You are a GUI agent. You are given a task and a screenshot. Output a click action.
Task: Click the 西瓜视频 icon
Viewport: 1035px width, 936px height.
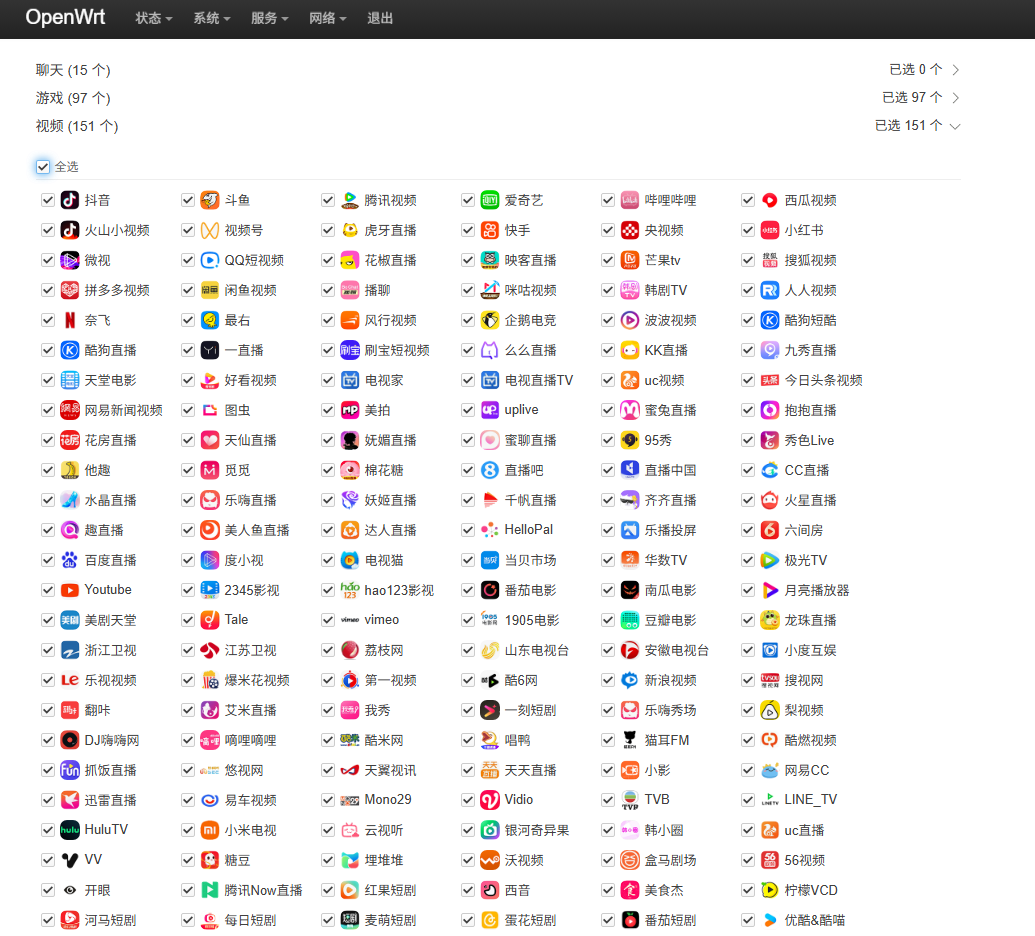tap(770, 200)
